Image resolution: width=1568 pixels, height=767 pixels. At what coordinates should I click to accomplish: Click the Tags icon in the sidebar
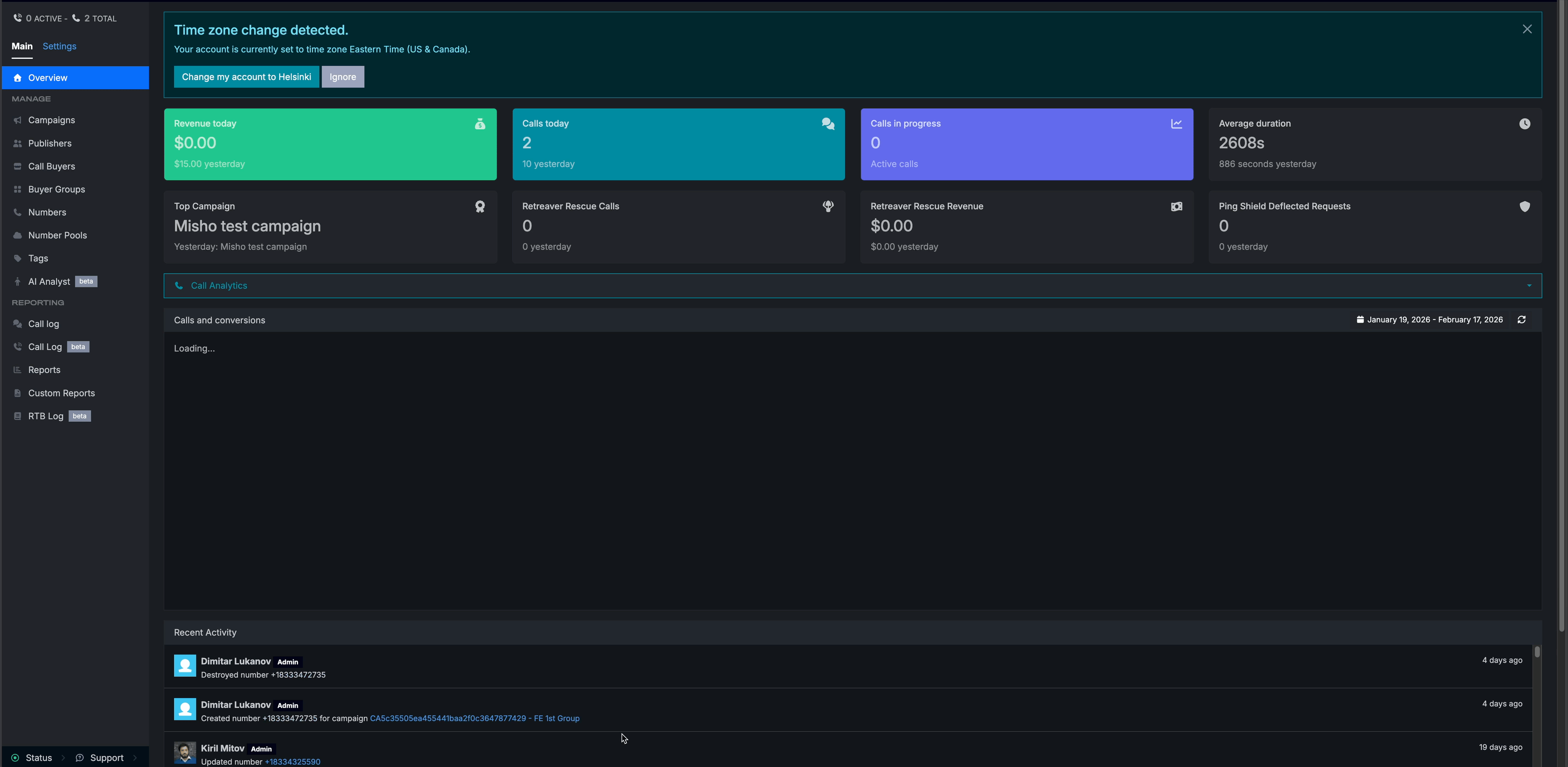click(17, 259)
